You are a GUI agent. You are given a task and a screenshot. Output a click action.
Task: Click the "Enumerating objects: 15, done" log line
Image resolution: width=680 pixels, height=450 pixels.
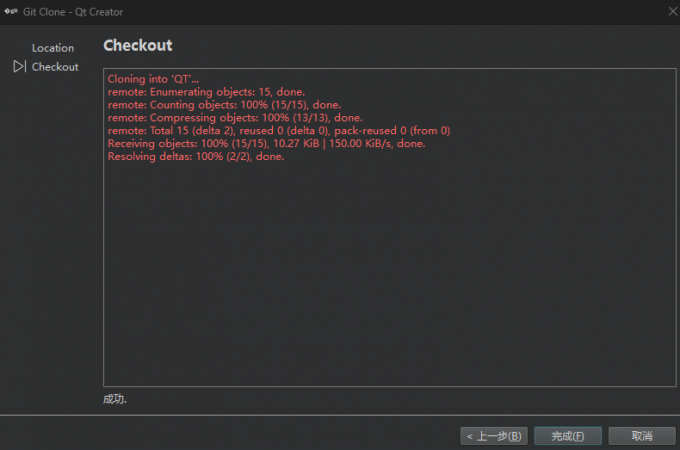(x=206, y=92)
